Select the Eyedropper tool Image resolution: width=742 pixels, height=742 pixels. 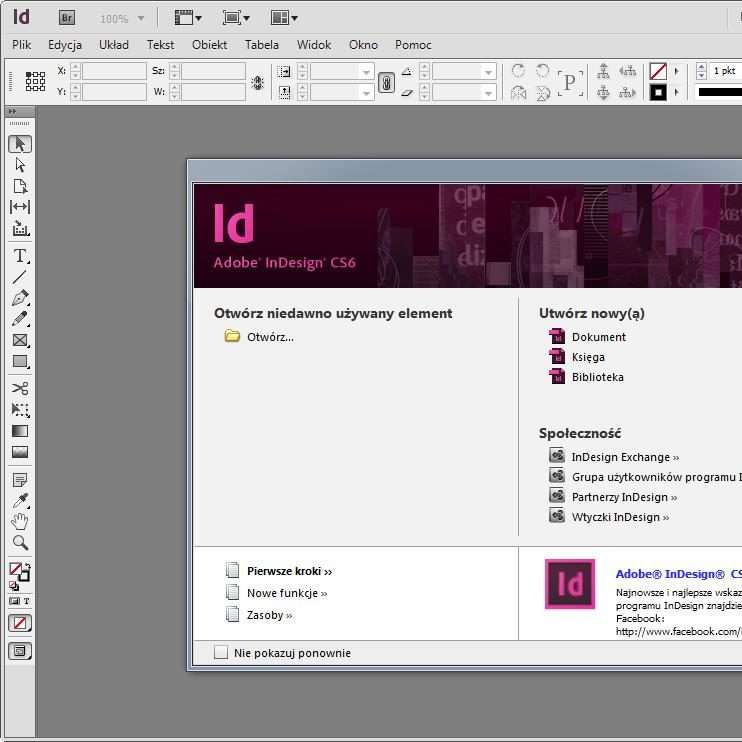tap(20, 501)
